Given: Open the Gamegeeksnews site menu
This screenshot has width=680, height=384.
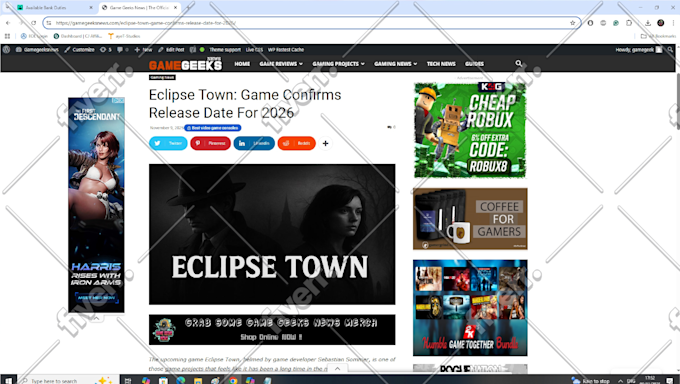Looking at the screenshot, I should [x=37, y=49].
